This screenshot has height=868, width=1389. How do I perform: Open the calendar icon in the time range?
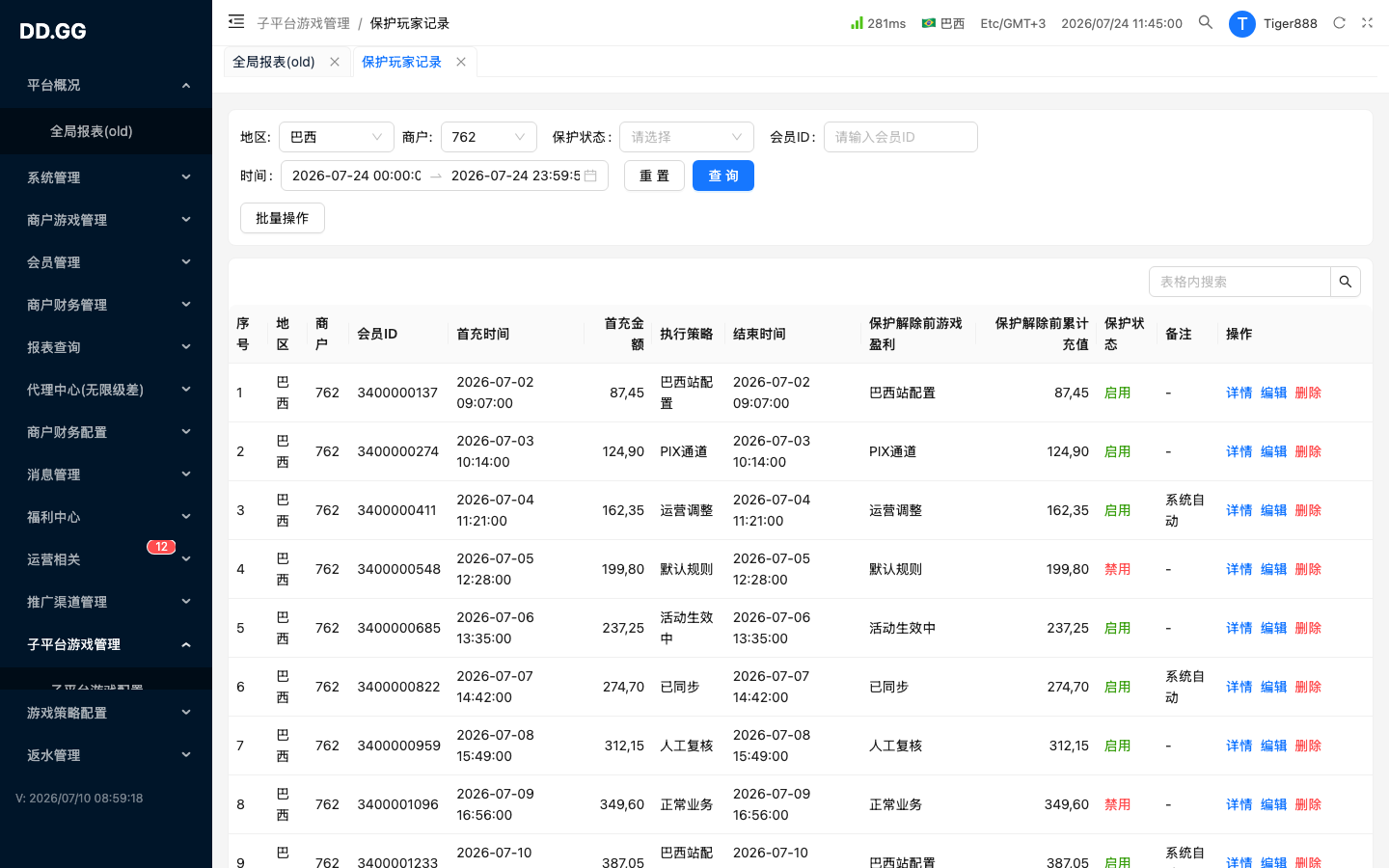(590, 176)
